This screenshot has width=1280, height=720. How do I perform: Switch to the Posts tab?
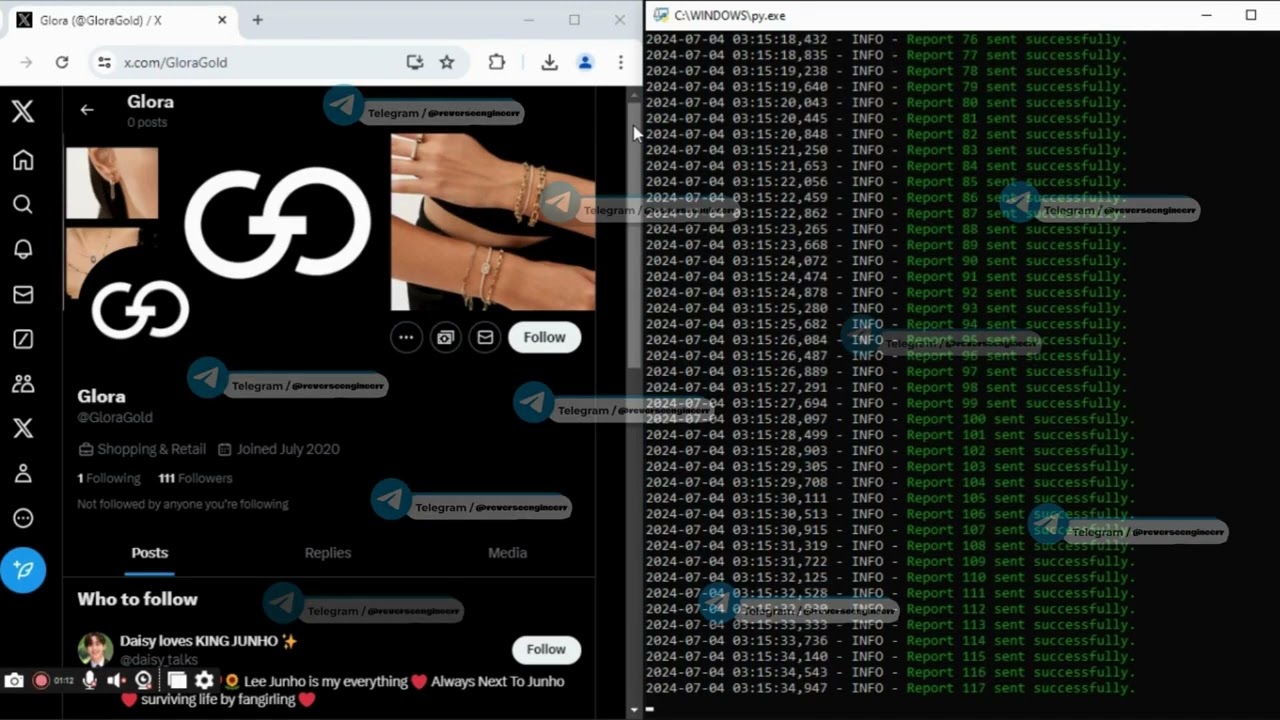click(x=150, y=553)
